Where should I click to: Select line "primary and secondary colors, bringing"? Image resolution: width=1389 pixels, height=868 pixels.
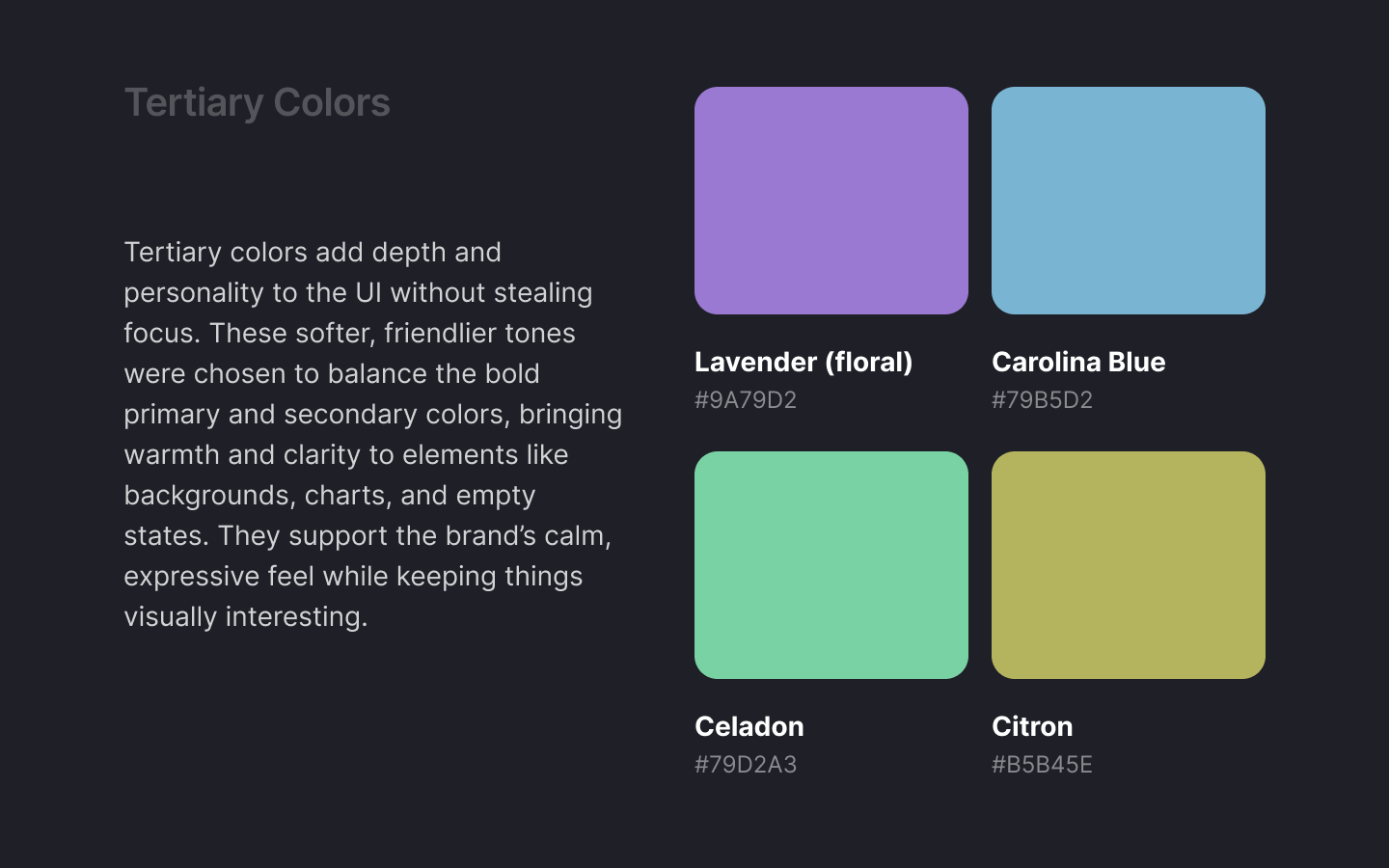point(373,415)
